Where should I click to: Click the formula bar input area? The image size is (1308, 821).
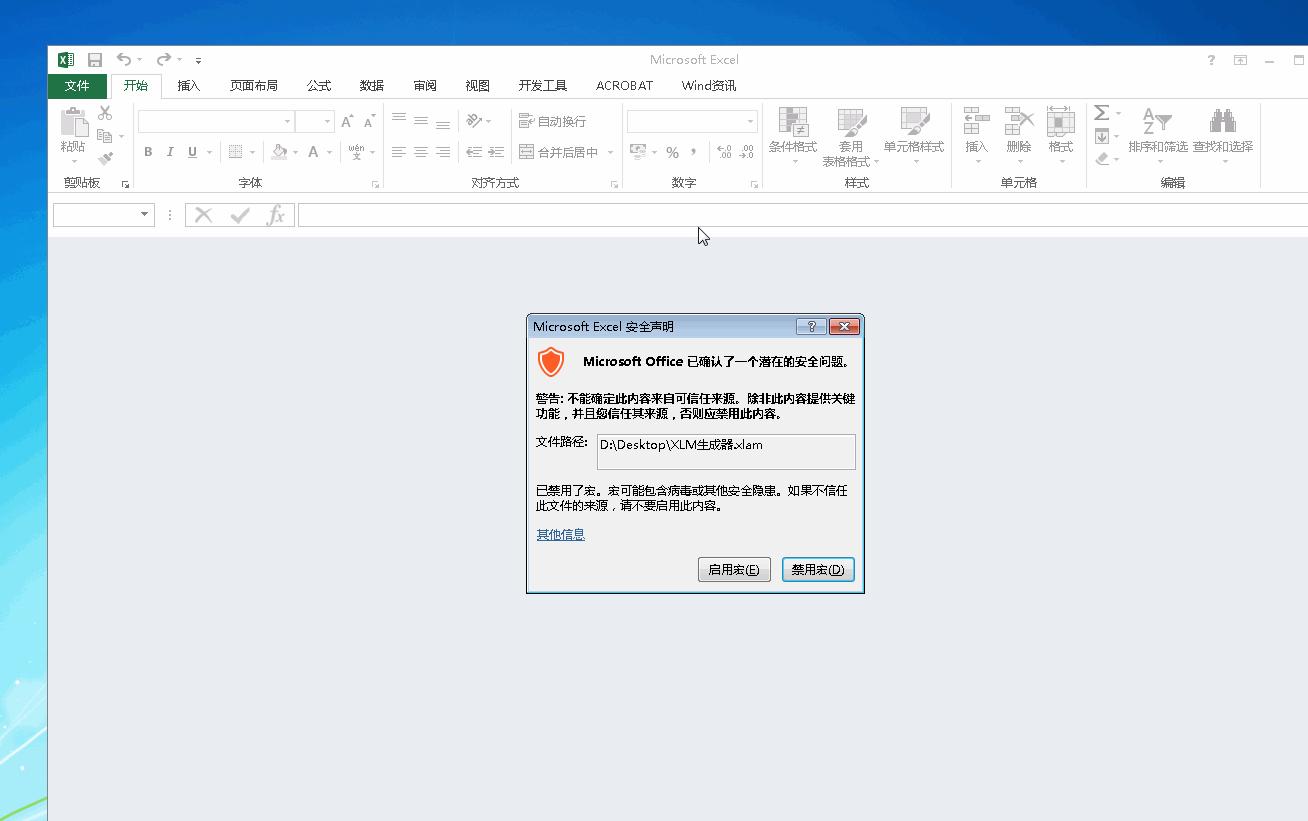803,215
